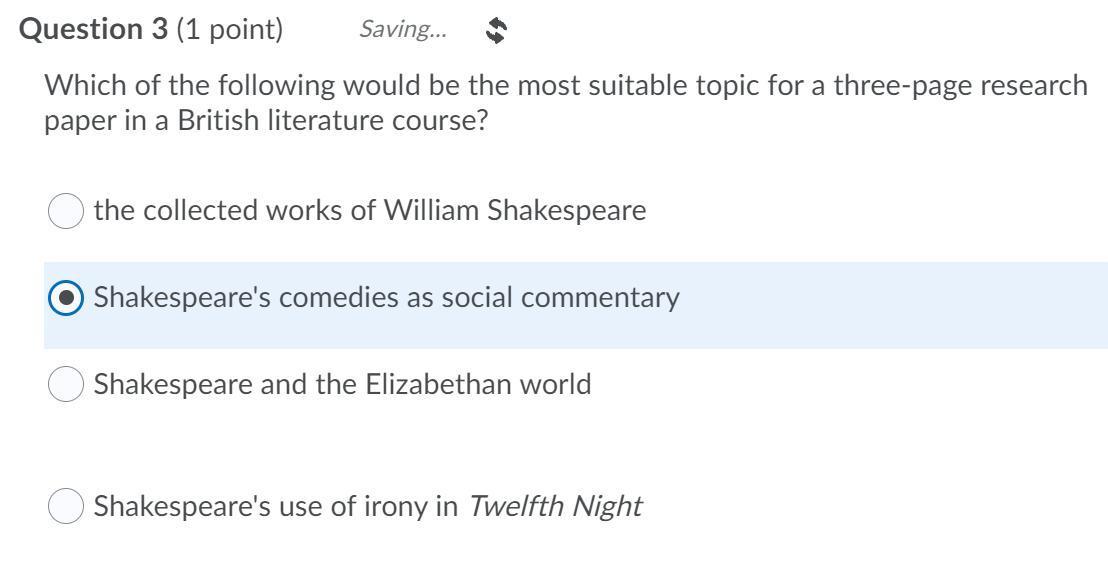Click the '(1 point)' score text

[230, 30]
